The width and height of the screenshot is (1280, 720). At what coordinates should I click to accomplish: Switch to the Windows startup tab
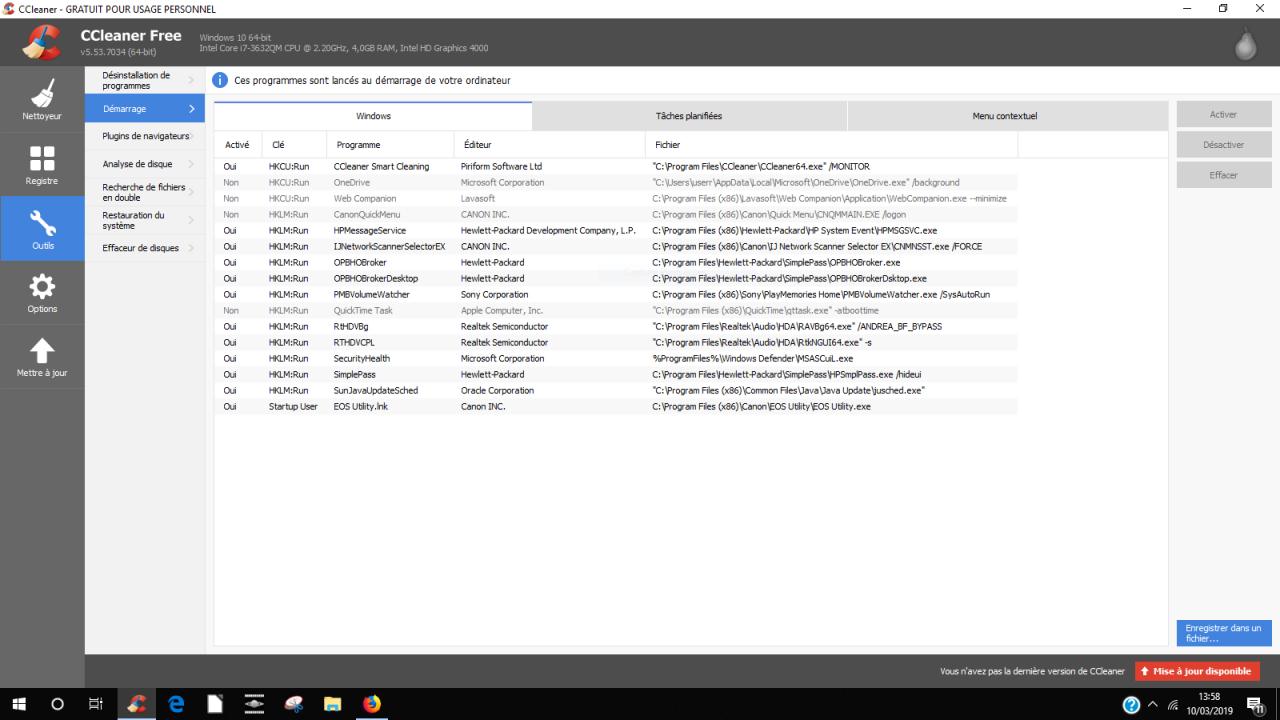(373, 116)
